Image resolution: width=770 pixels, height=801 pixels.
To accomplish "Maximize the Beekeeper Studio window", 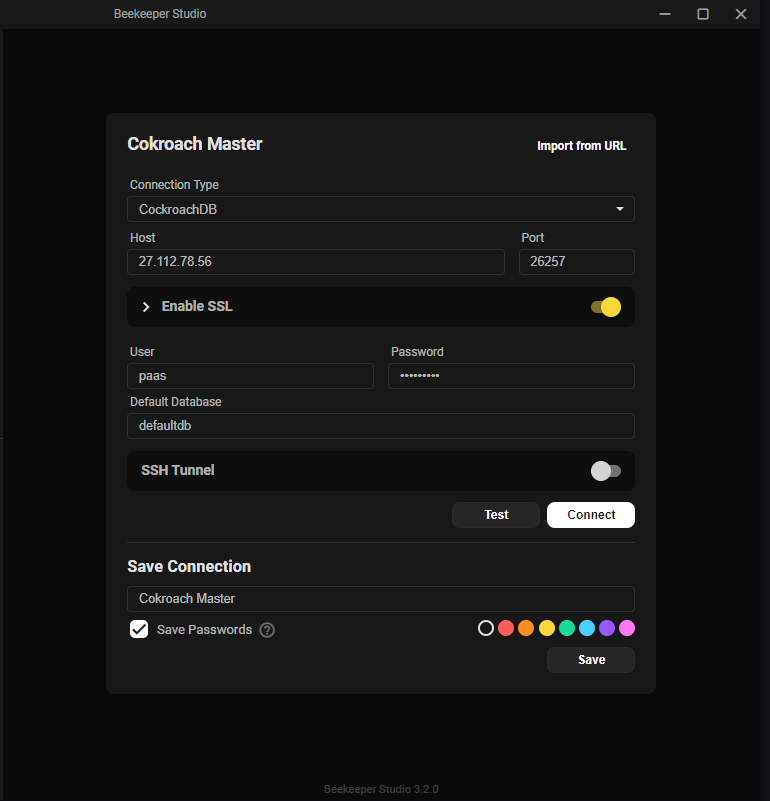I will (703, 14).
